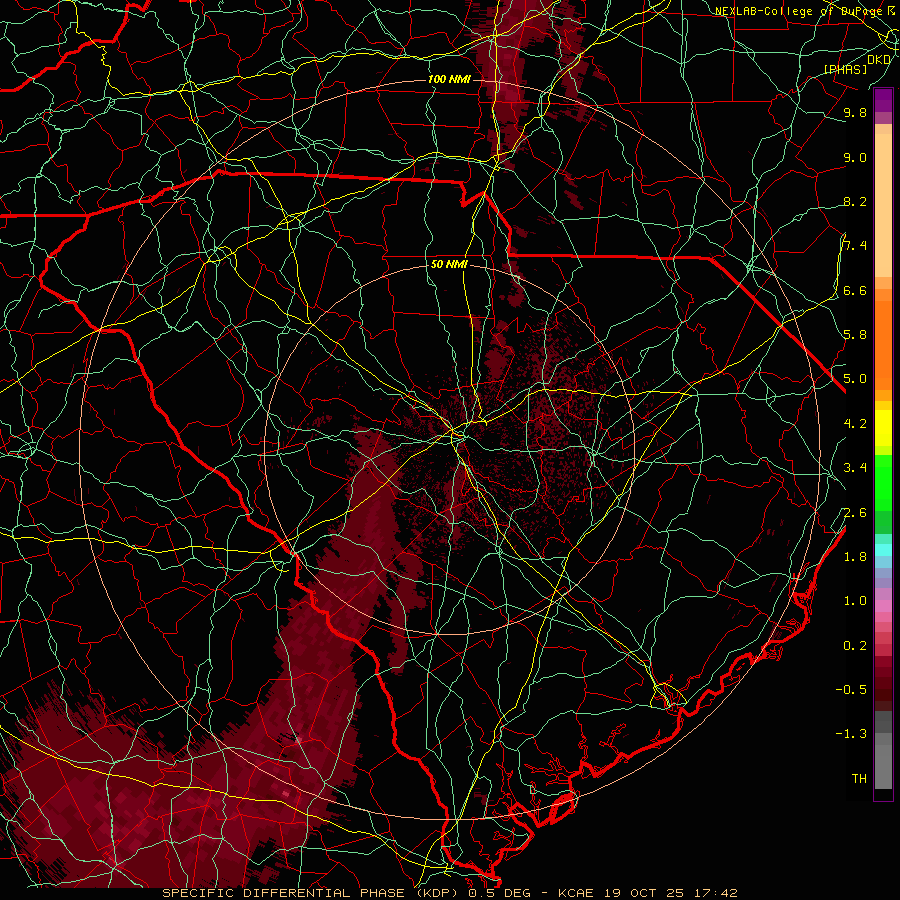Click the 9.0 scale value
The image size is (900, 900).
click(x=855, y=157)
